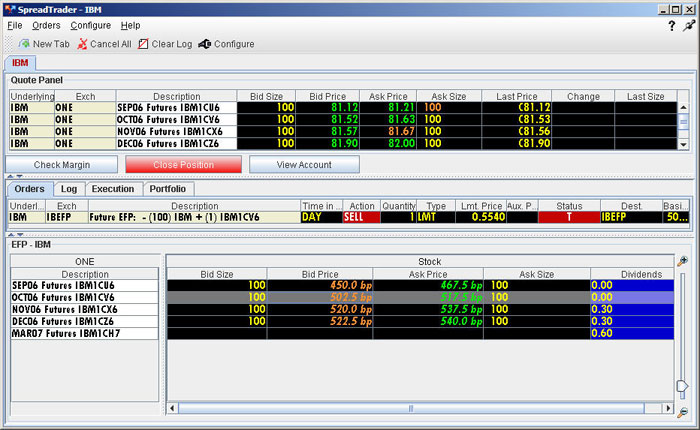700x430 pixels.
Task: Click the Configure wrench icon in the toolbar
Action: [x=204, y=44]
